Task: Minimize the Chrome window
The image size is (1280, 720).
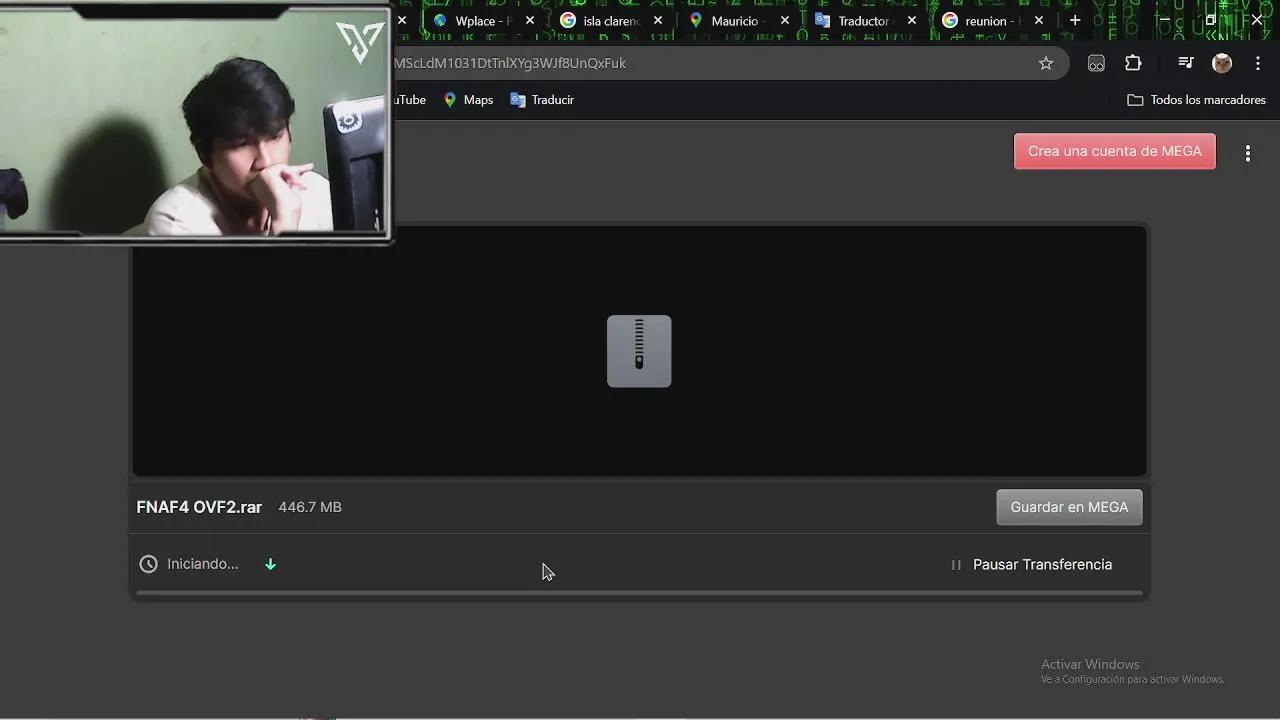Action: pyautogui.click(x=1163, y=20)
